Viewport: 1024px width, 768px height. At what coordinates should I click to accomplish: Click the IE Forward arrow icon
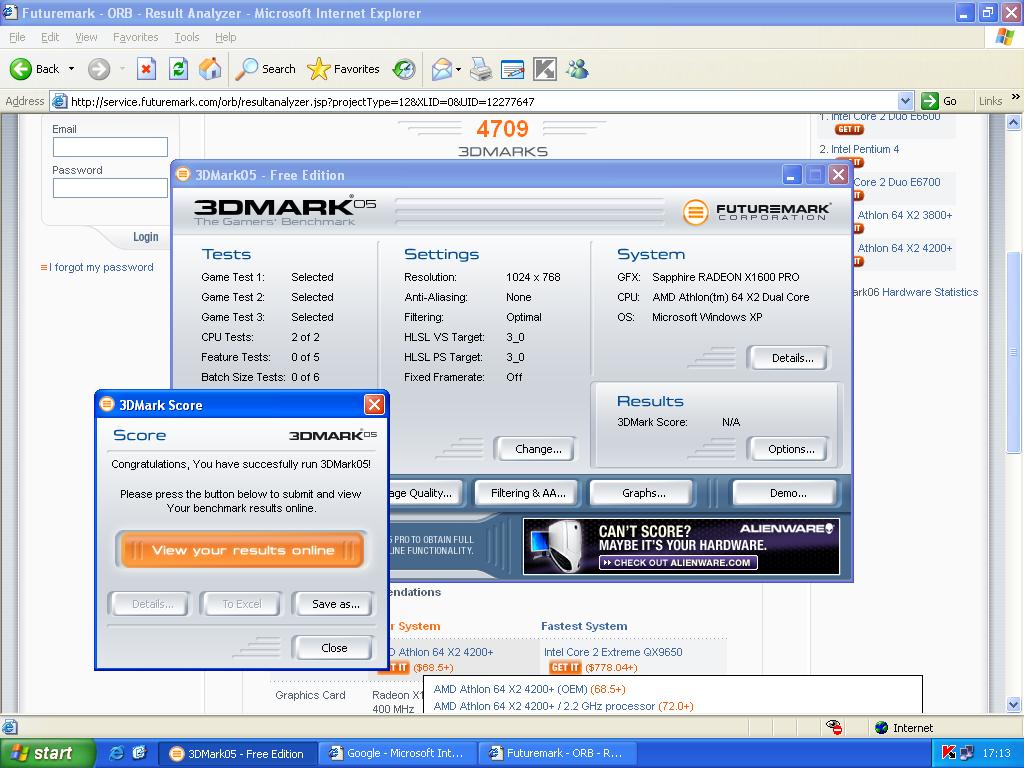[99, 69]
